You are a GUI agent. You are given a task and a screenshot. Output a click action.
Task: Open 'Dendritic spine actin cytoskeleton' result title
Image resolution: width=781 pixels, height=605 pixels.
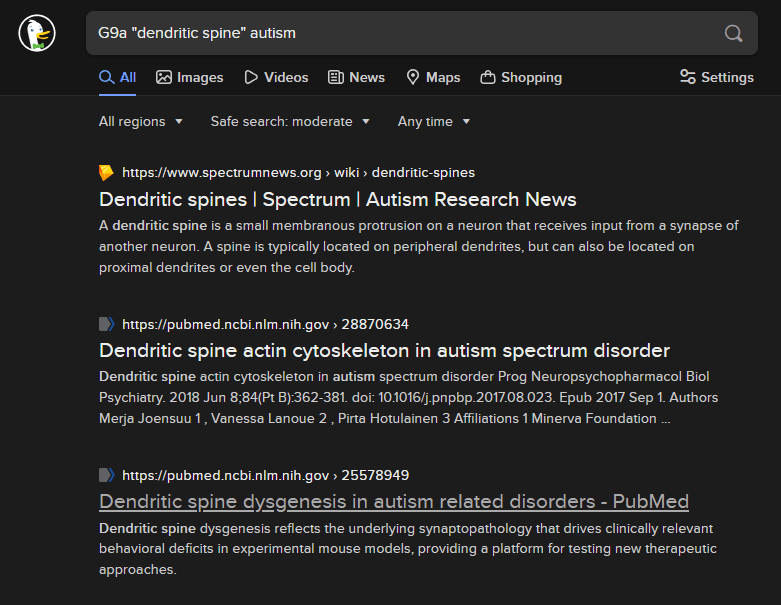click(x=384, y=350)
